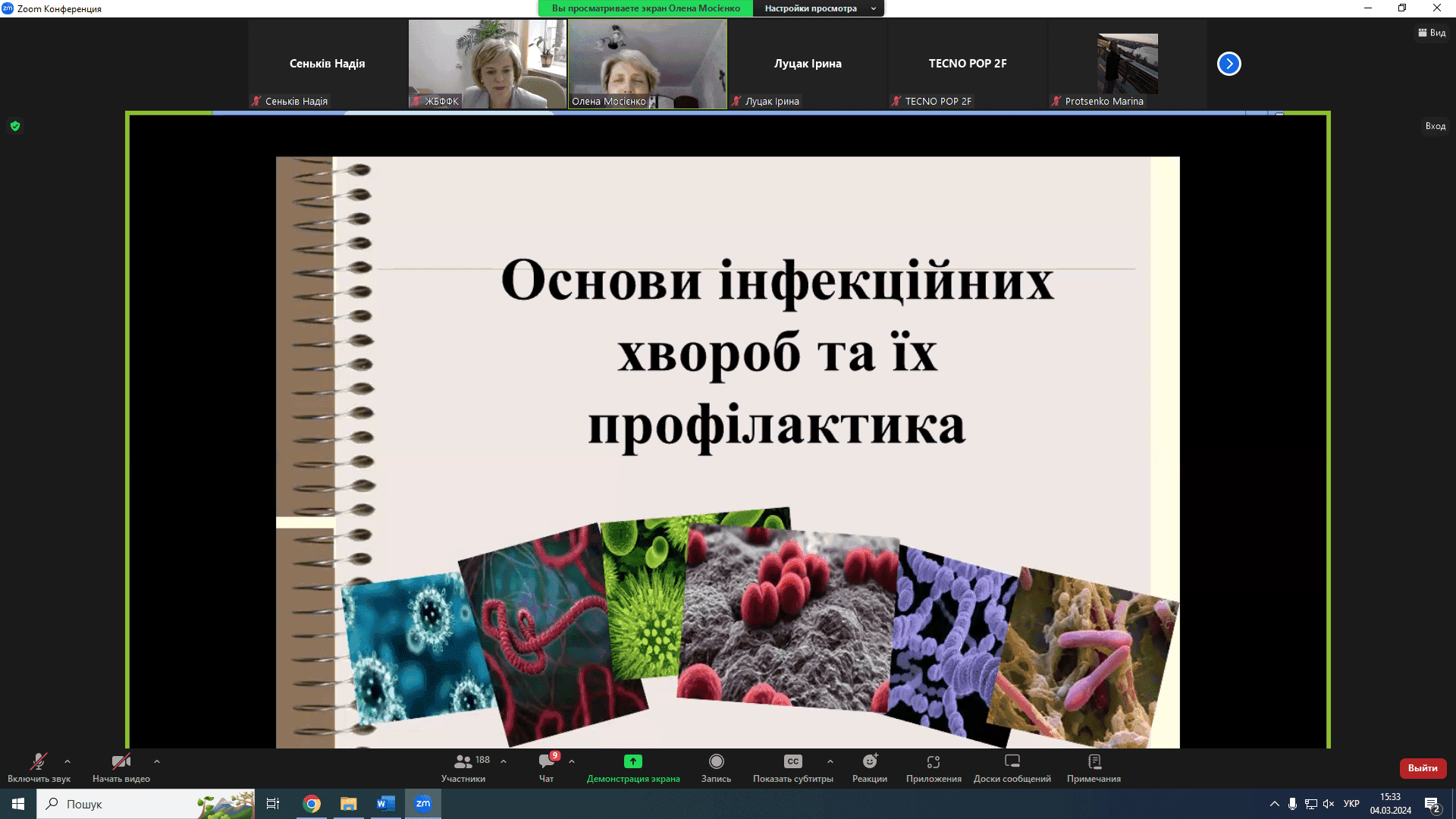
Task: Select ЖБФФК video thumbnail
Action: pyautogui.click(x=488, y=64)
